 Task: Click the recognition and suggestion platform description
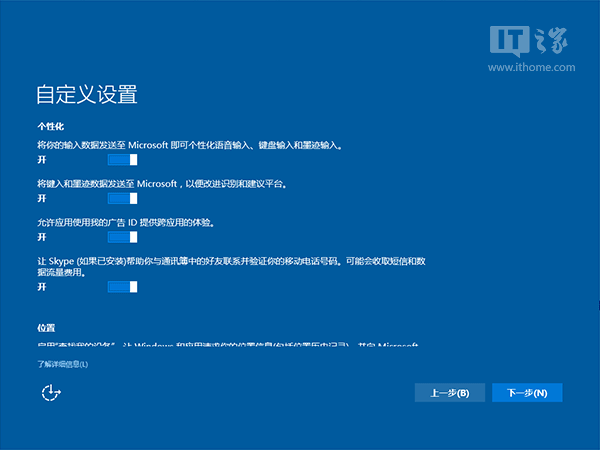(x=162, y=184)
